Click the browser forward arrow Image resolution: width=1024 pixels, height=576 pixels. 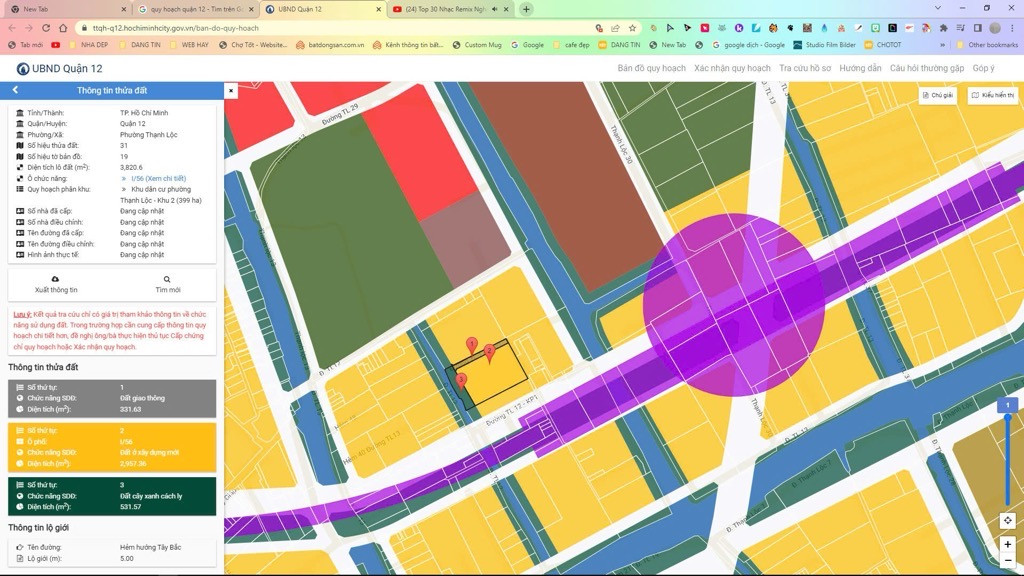tap(29, 28)
